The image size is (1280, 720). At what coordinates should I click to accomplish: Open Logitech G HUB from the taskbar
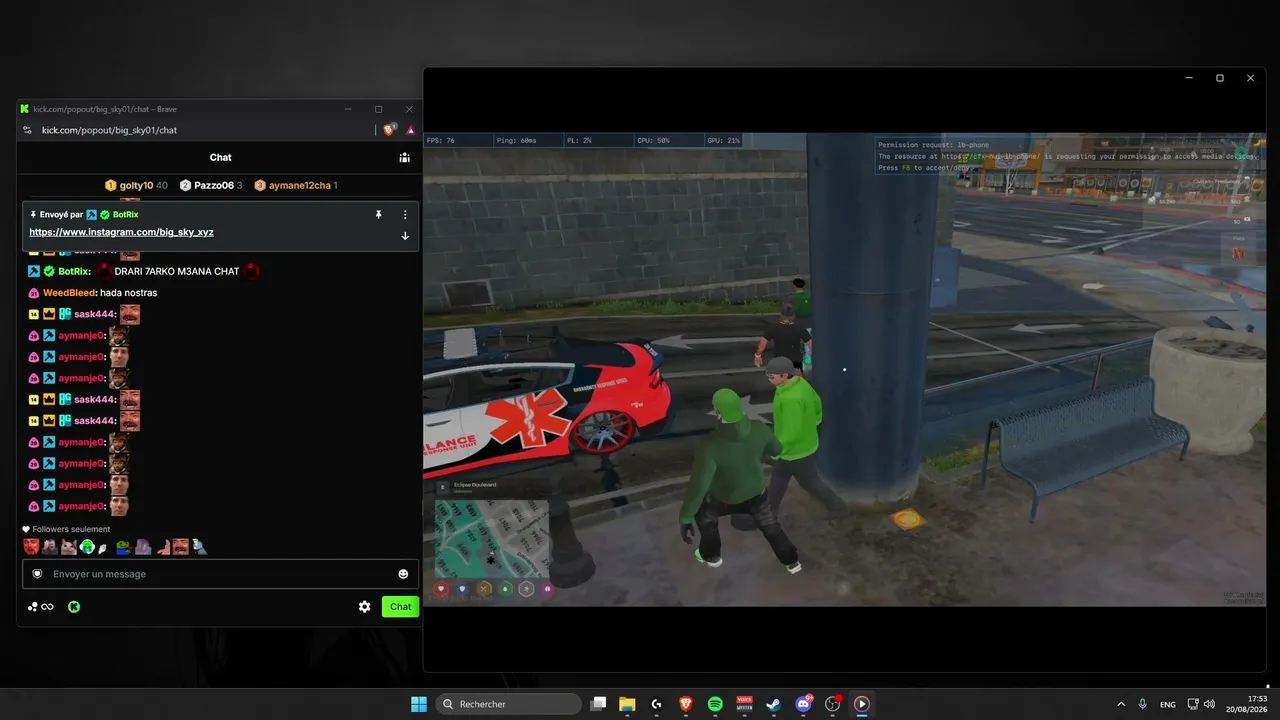(x=656, y=704)
